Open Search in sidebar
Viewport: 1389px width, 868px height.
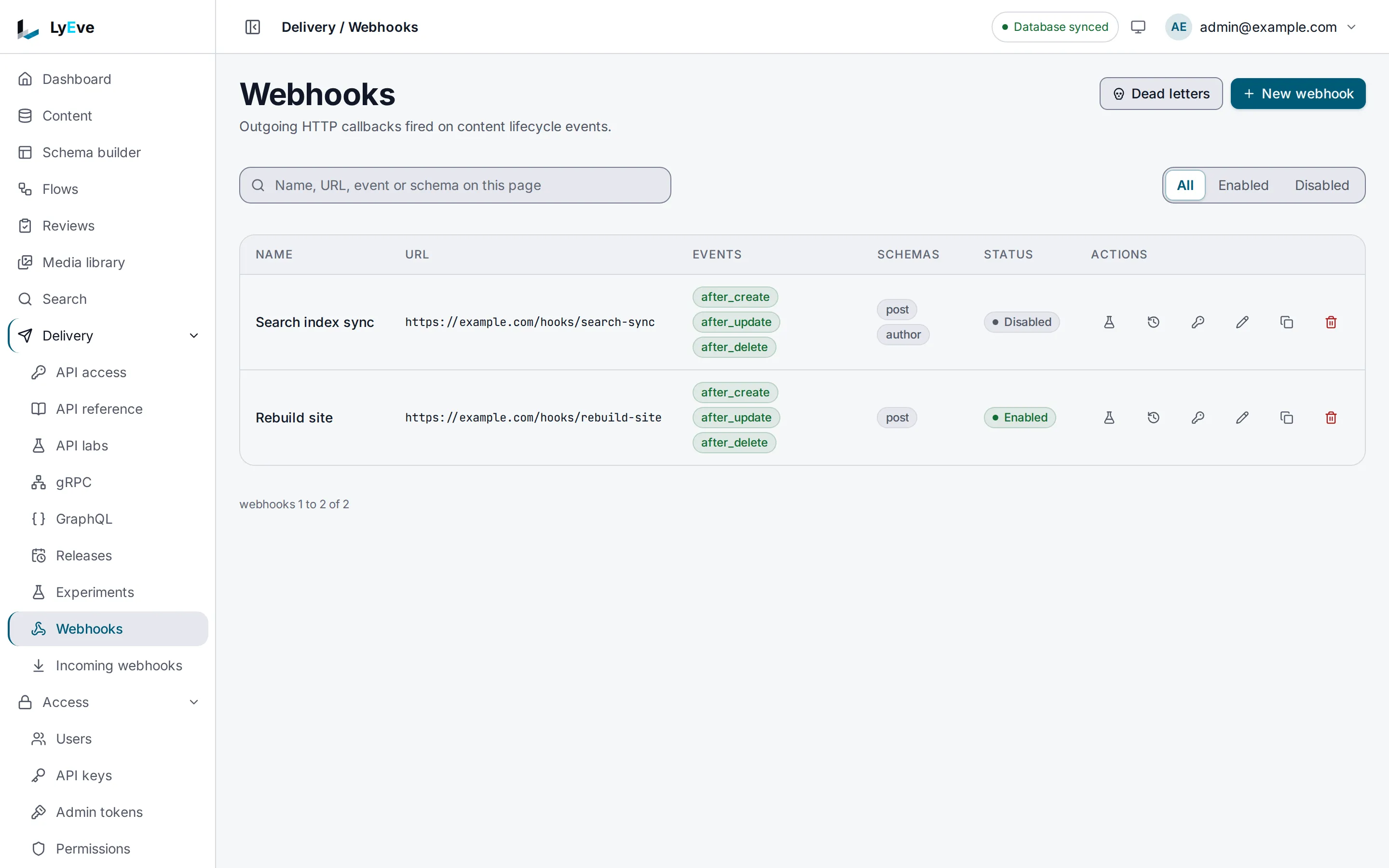click(108, 299)
